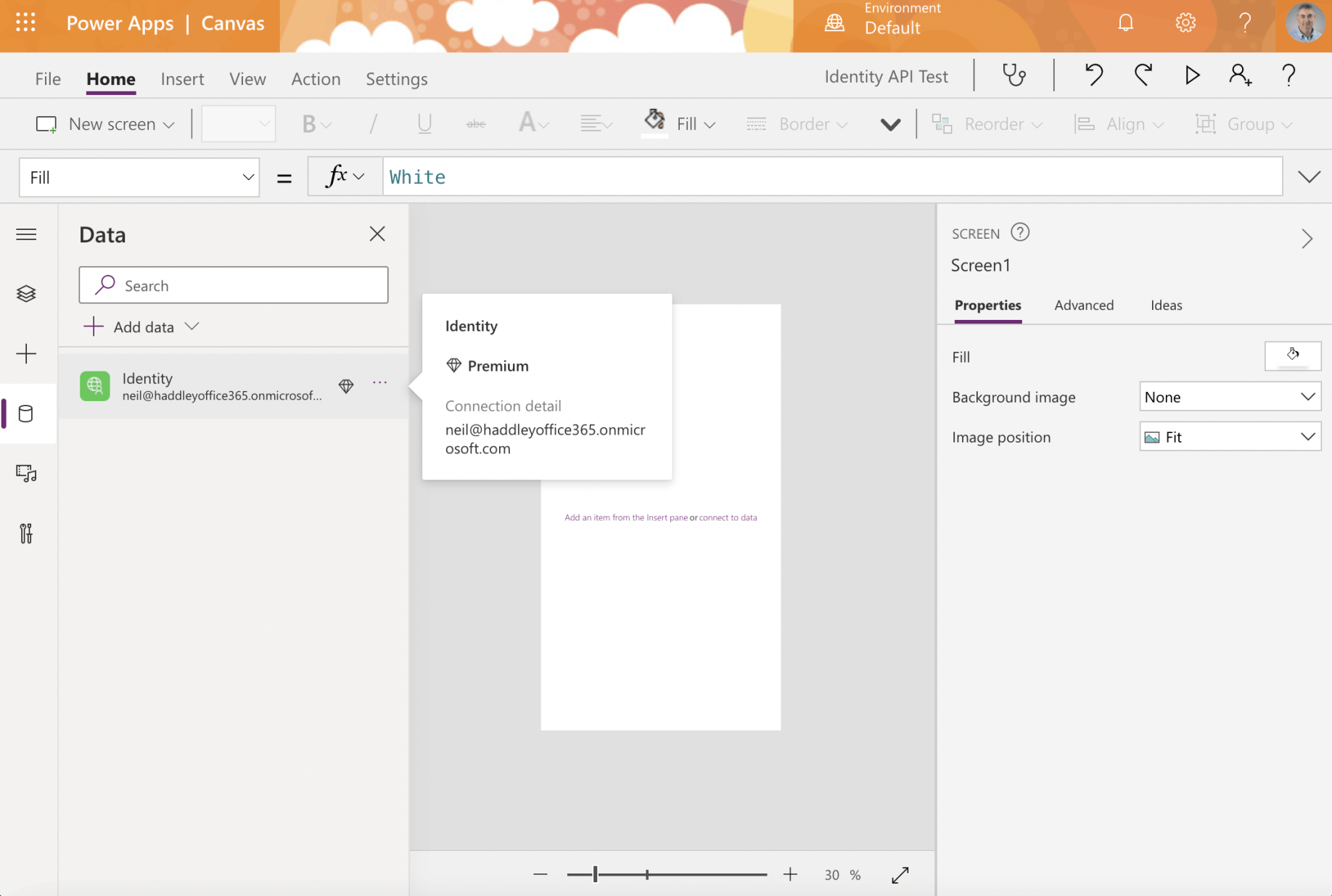This screenshot has height=896, width=1332.
Task: Click the Undo arrow
Action: [1093, 75]
